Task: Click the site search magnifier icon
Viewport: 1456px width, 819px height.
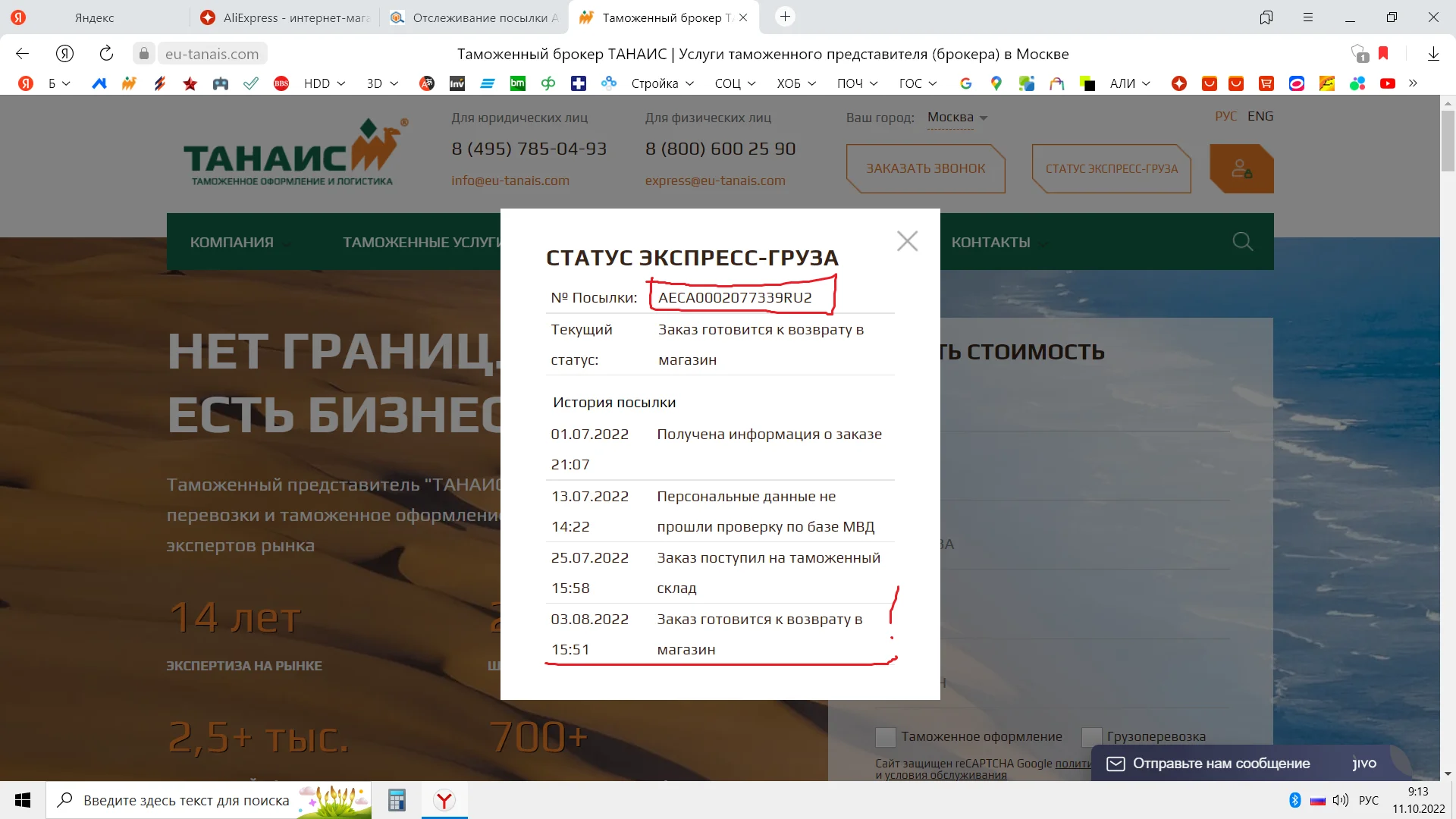Action: click(x=1242, y=241)
